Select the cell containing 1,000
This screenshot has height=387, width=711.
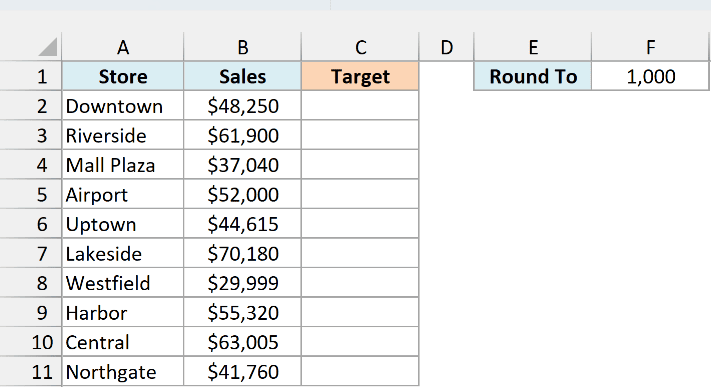pyautogui.click(x=651, y=76)
